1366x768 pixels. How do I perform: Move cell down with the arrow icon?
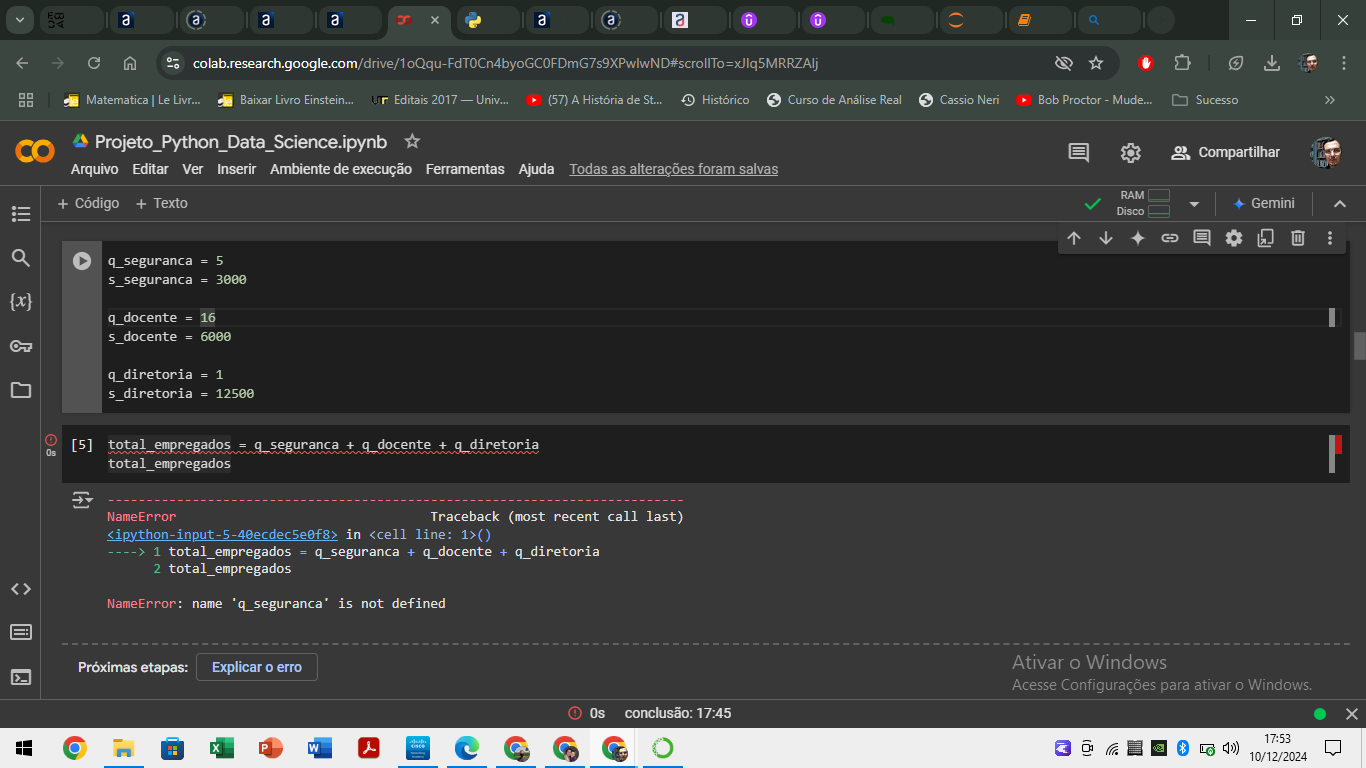click(1105, 238)
